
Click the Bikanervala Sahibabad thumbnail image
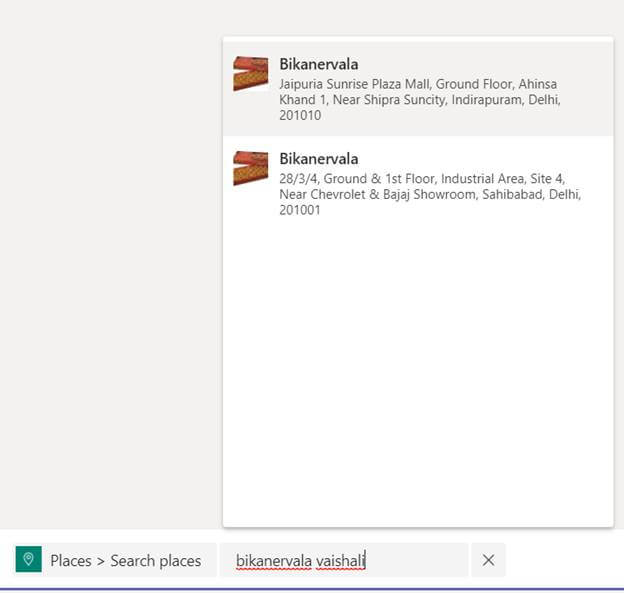pyautogui.click(x=251, y=168)
